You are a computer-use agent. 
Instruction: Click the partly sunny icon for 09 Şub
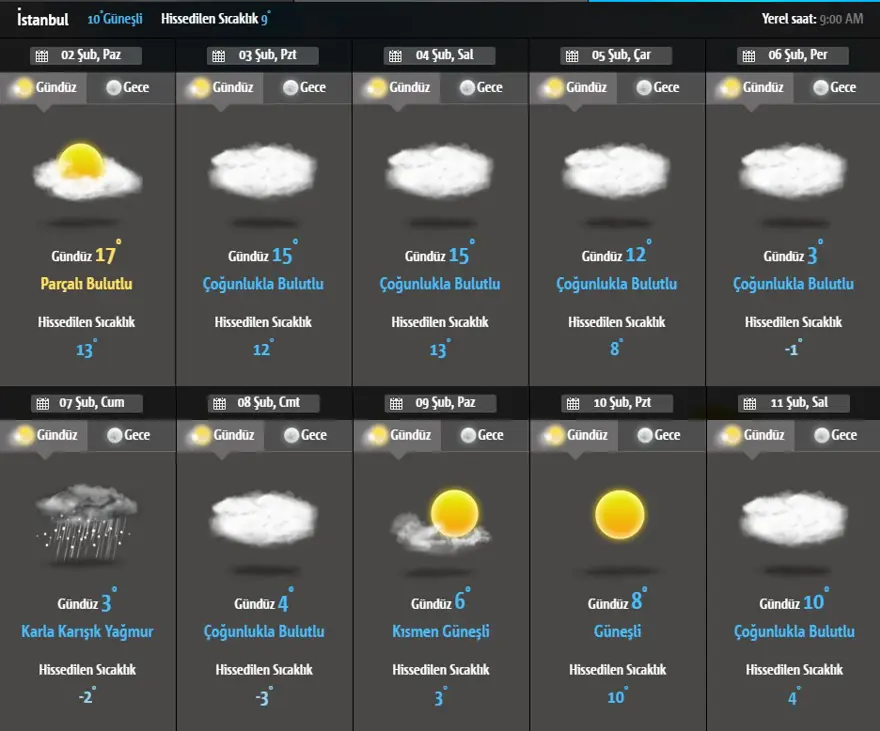pos(440,520)
